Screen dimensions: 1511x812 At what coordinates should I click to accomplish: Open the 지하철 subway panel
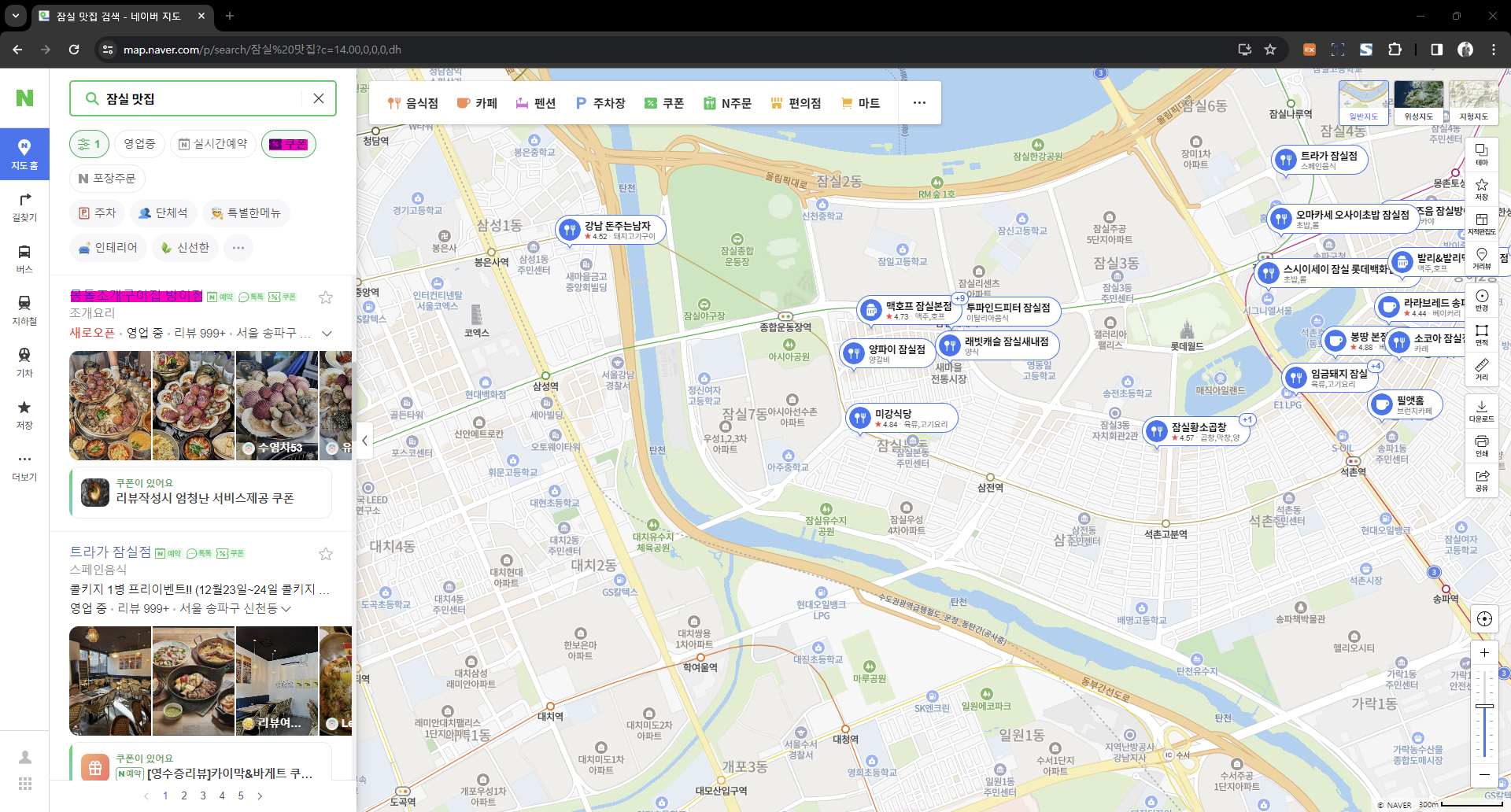tap(24, 311)
